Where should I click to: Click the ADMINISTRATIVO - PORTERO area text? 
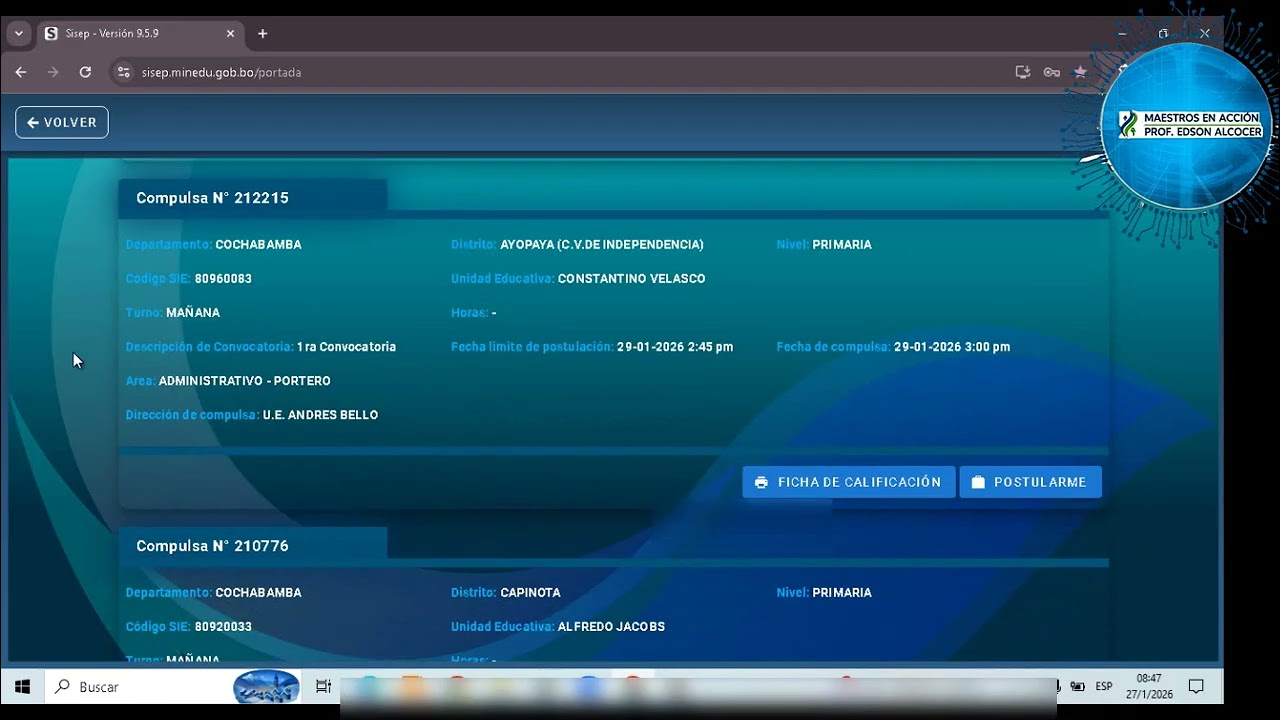244,381
